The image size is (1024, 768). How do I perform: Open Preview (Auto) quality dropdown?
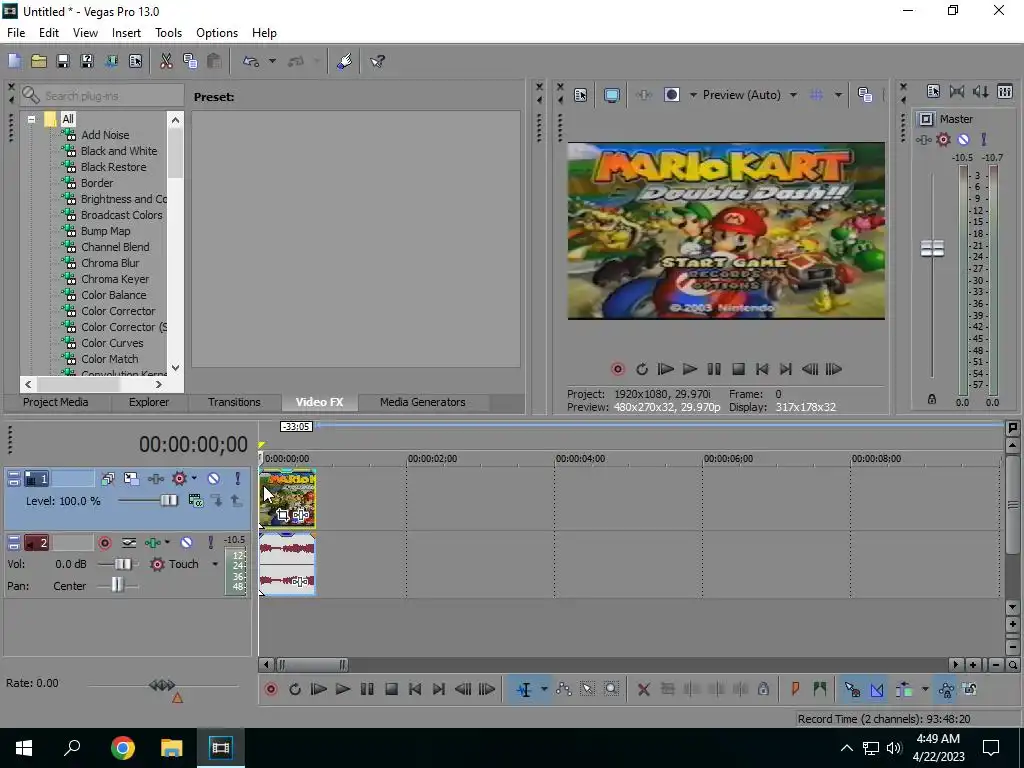pos(793,95)
